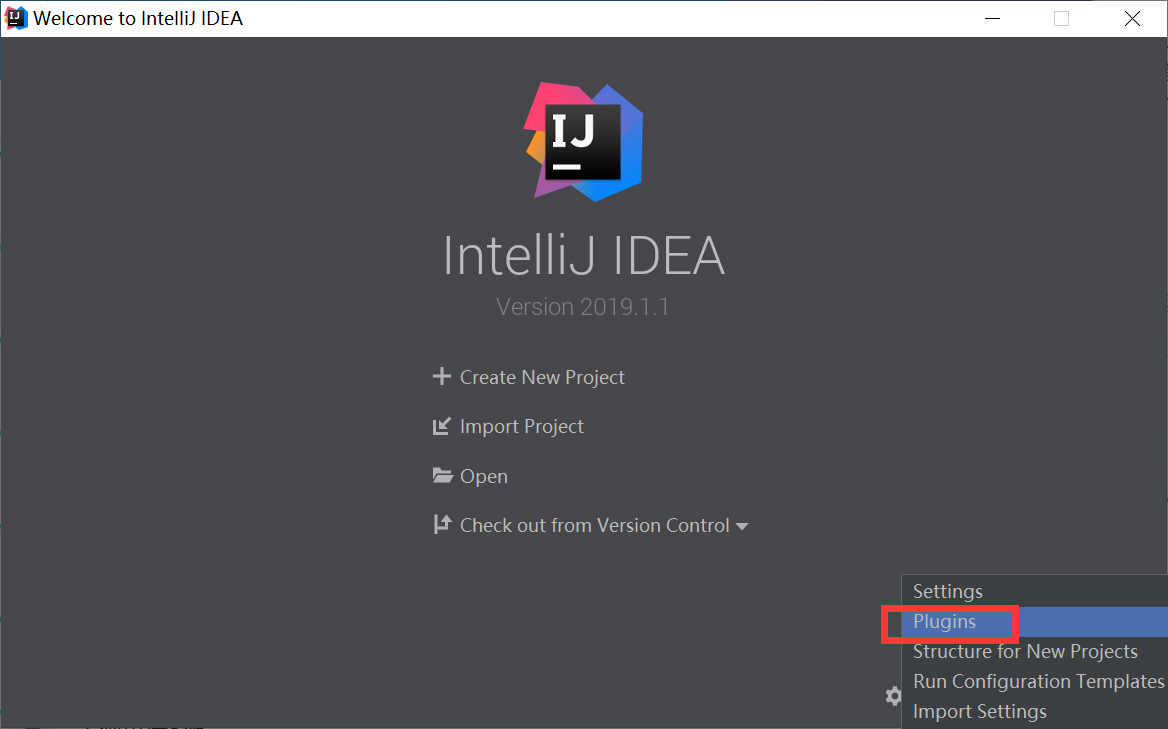The width and height of the screenshot is (1168, 729).
Task: Expand the Check out from Version Control dropdown
Action: [743, 525]
